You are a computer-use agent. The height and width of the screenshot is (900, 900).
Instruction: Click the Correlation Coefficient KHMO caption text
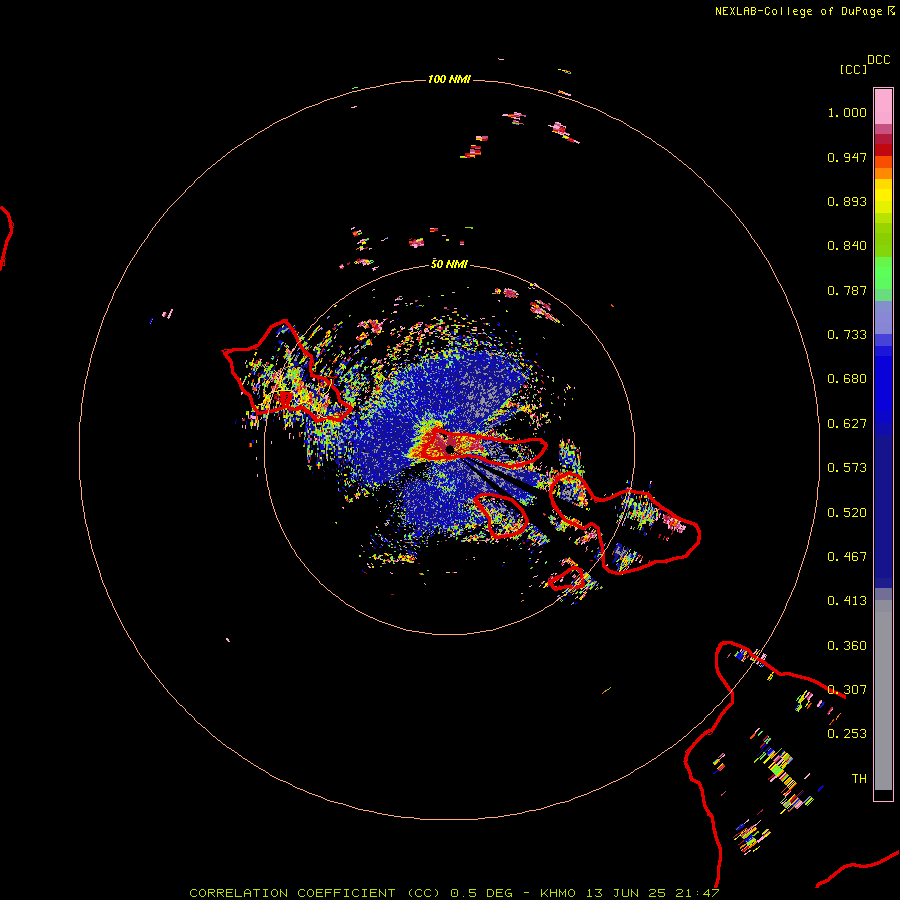tap(454, 893)
